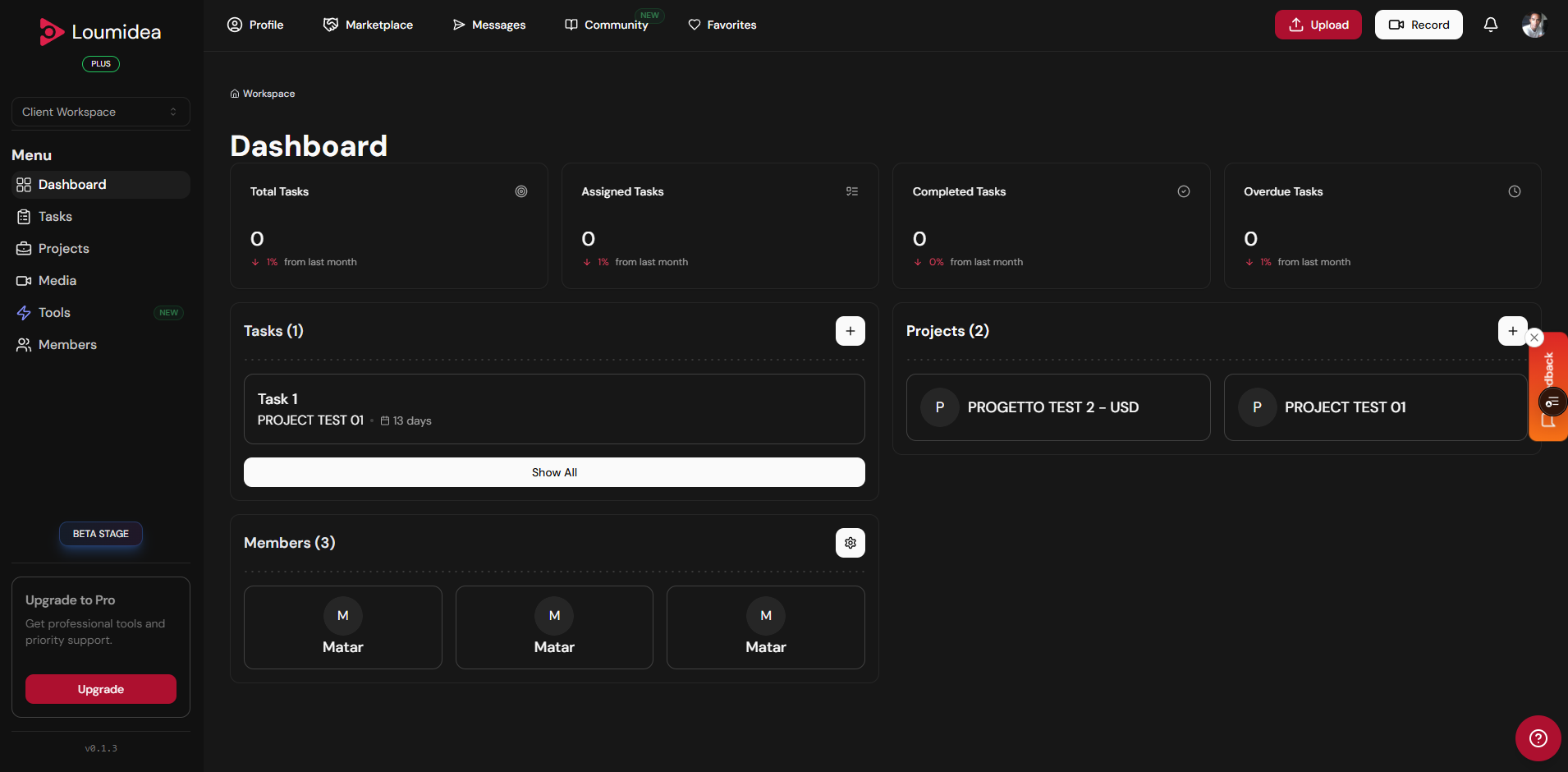The image size is (1568, 772).
Task: Open the user avatar menu
Action: click(1534, 25)
